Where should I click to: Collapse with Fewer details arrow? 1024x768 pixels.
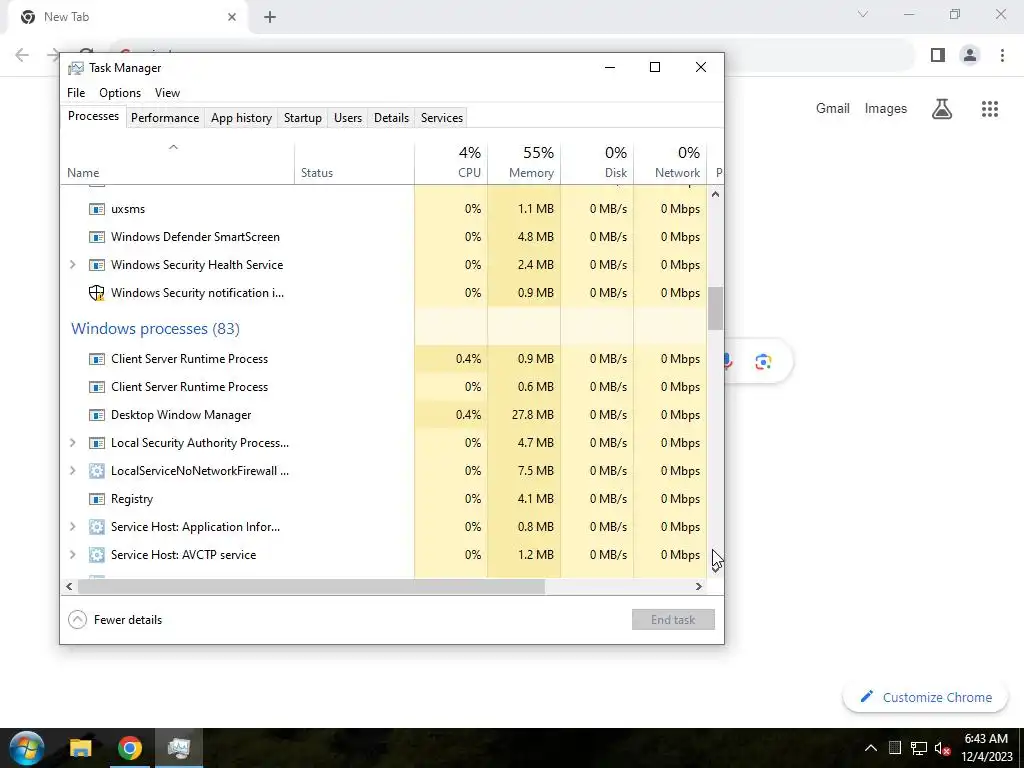[x=78, y=620]
